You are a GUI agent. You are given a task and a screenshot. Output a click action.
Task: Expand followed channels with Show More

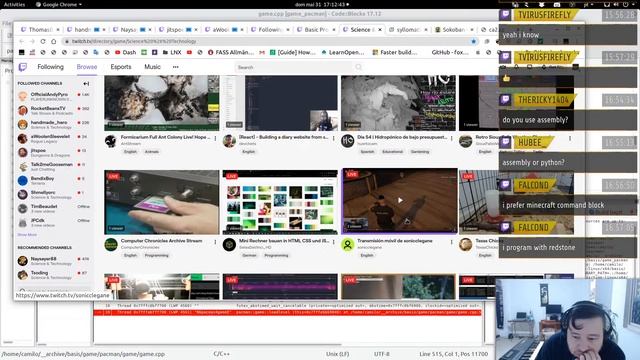tap(27, 235)
